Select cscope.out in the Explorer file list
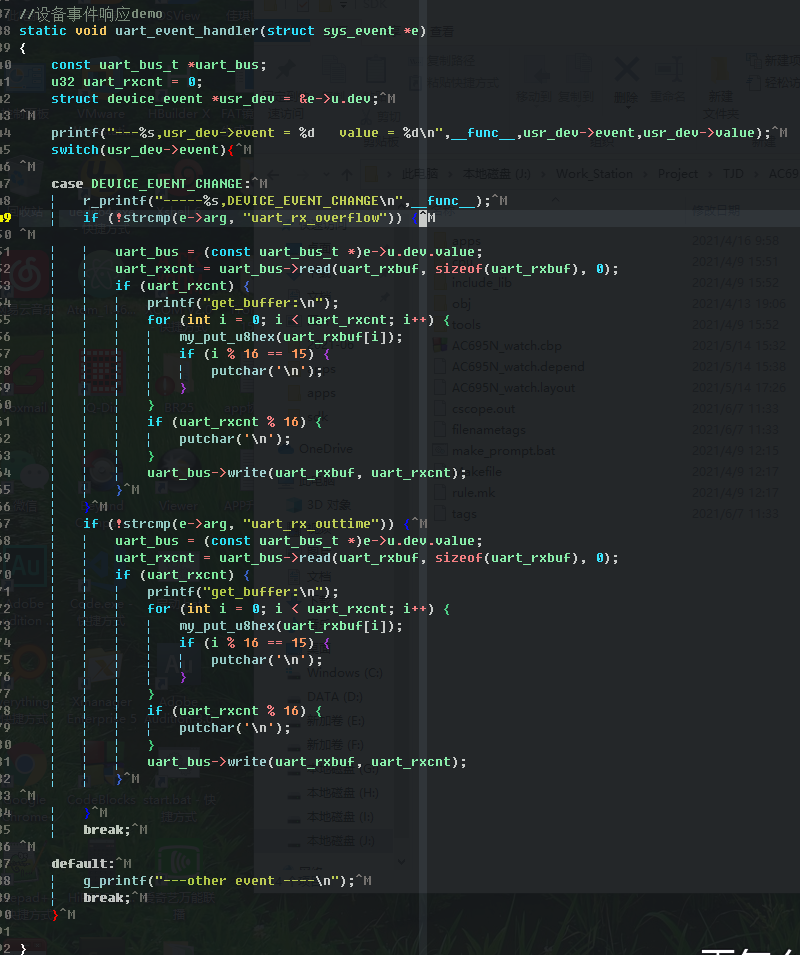Screen dimensions: 800x955 pyautogui.click(x=483, y=409)
